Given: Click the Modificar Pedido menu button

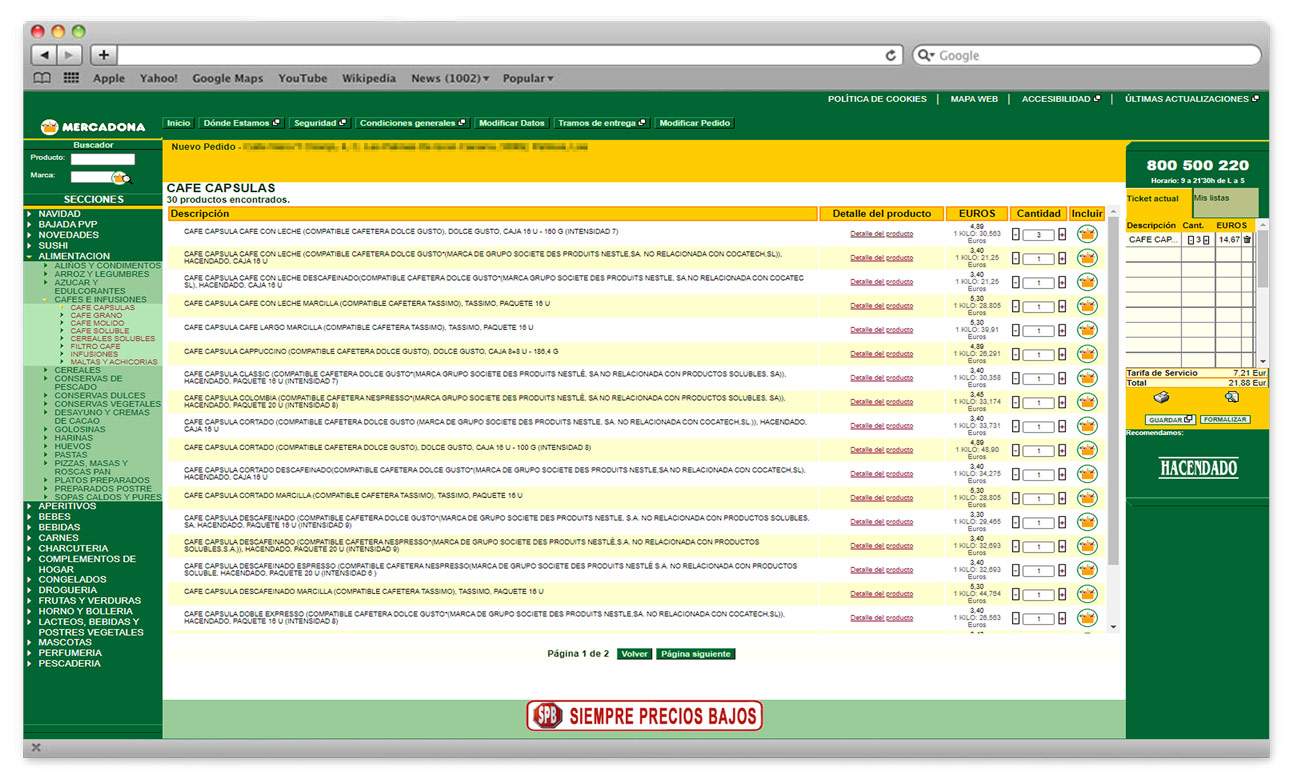Looking at the screenshot, I should coord(695,123).
